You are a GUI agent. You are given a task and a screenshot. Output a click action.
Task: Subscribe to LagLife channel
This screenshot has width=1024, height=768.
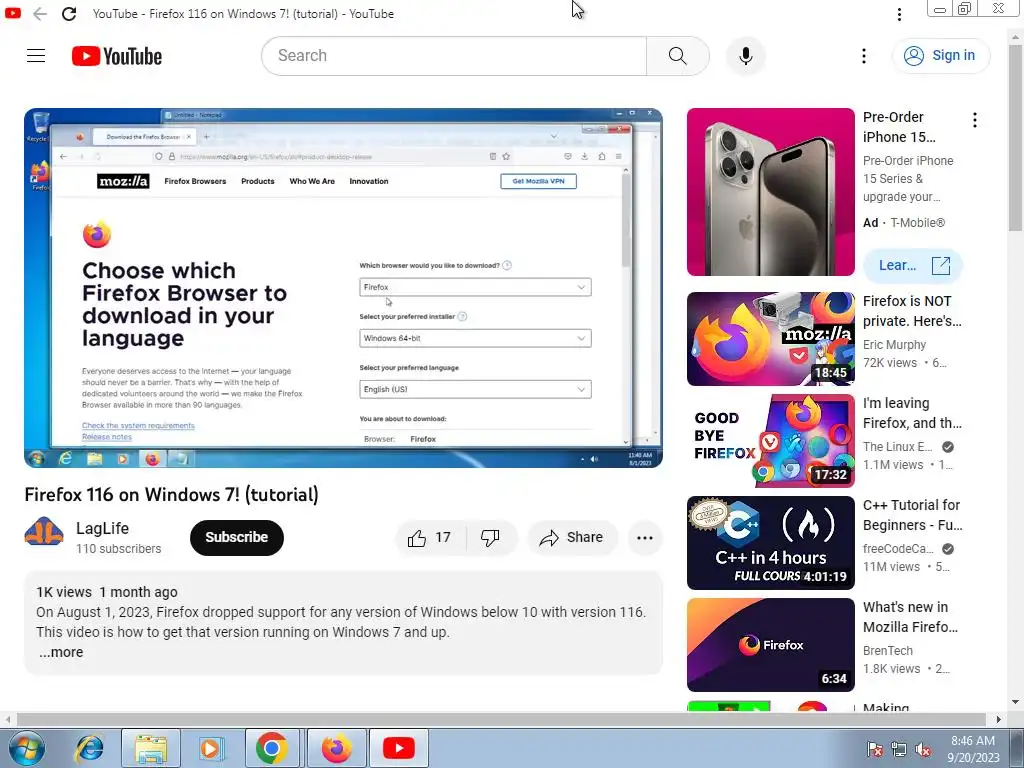click(x=236, y=537)
